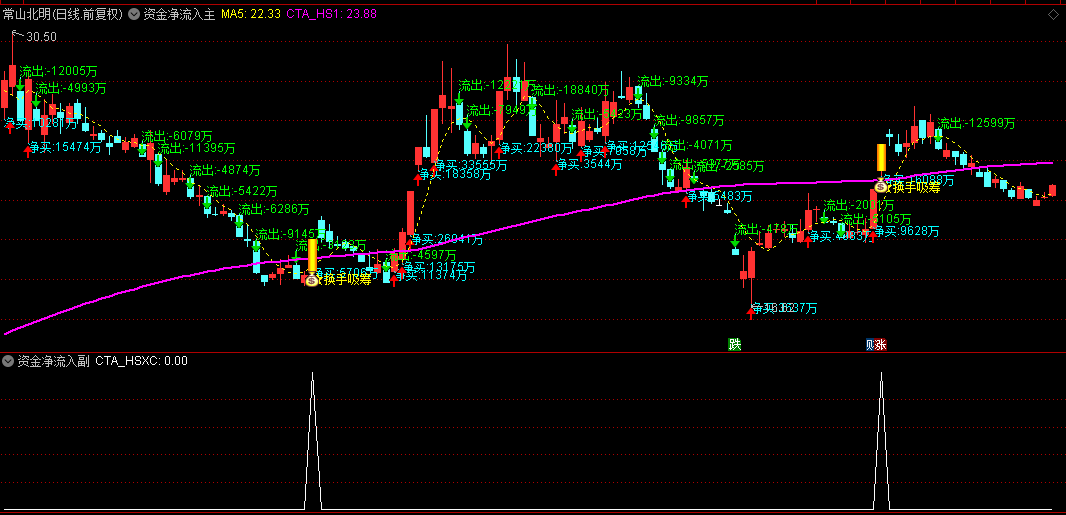
Task: Click red up arrow at the lowest candle
Action: [x=751, y=313]
